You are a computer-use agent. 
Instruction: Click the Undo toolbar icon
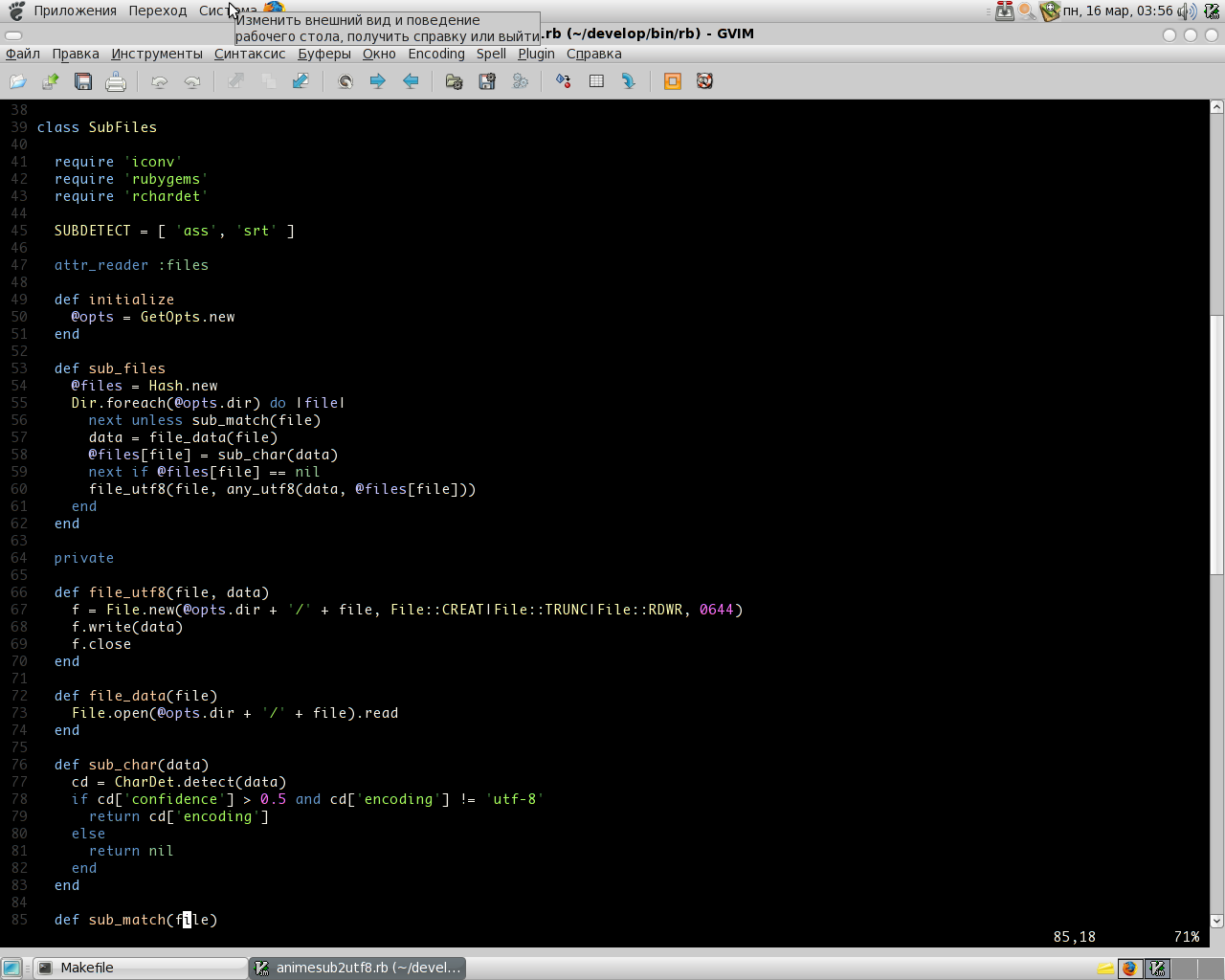(159, 81)
